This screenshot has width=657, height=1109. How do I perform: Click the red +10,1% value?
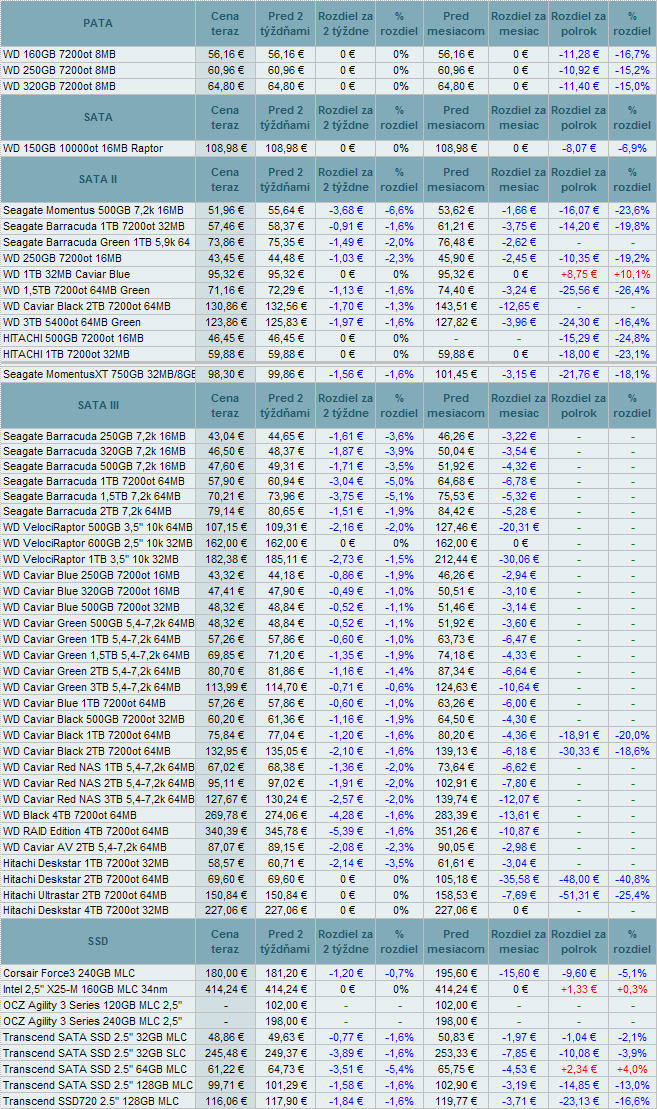pos(632,274)
